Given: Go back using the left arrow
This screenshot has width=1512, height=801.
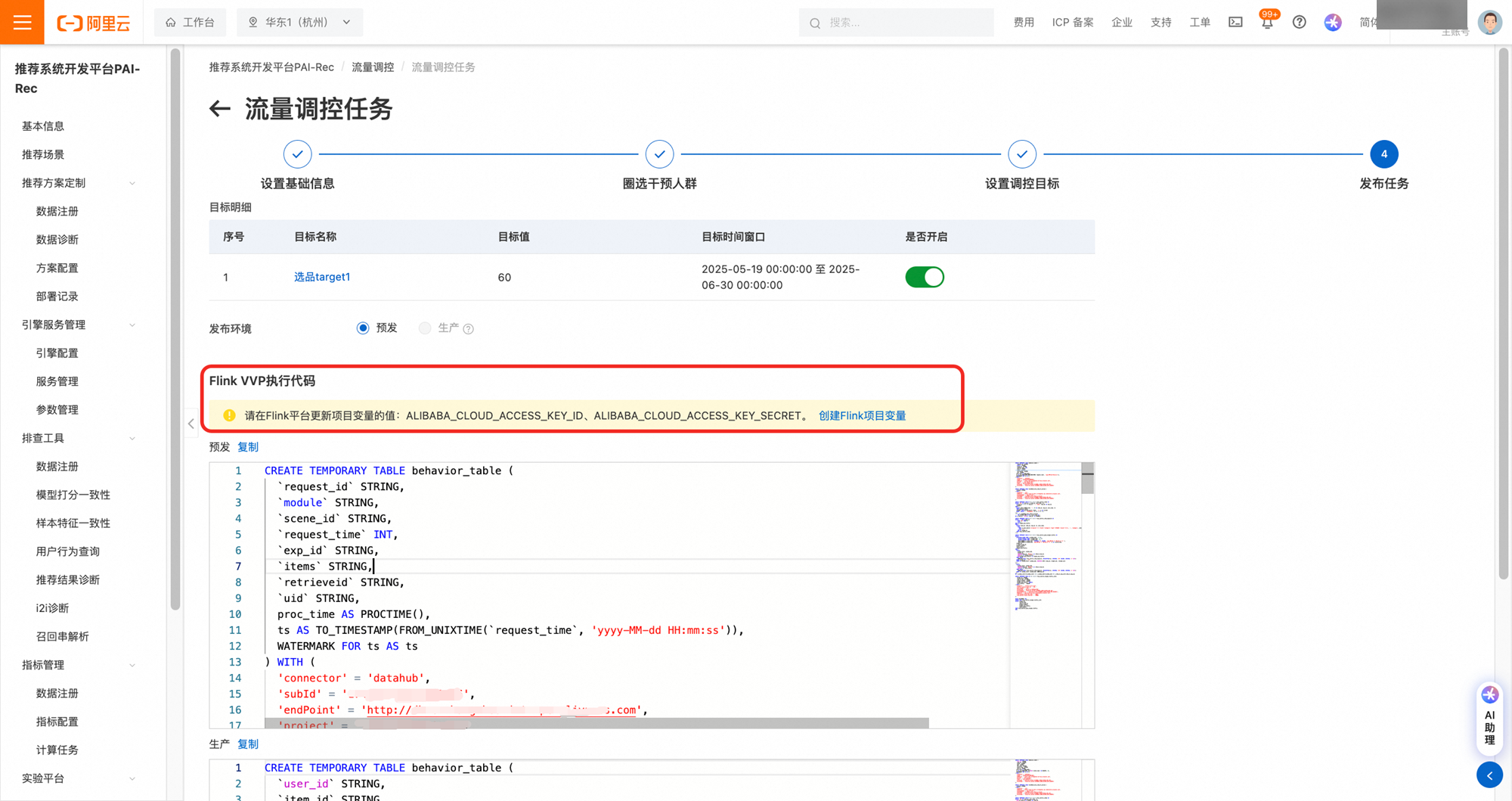Looking at the screenshot, I should (x=219, y=109).
